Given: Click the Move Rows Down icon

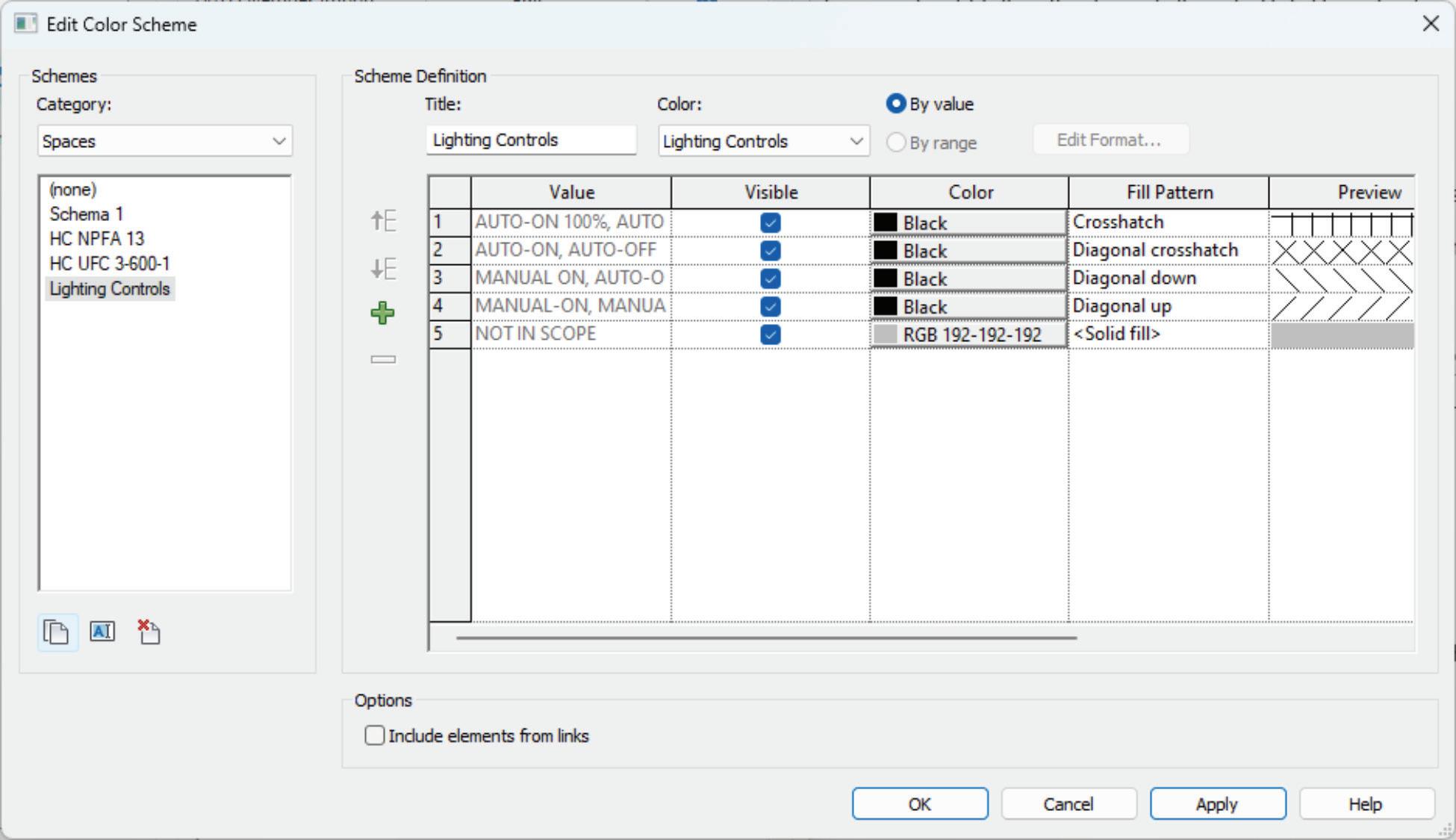Looking at the screenshot, I should [383, 268].
